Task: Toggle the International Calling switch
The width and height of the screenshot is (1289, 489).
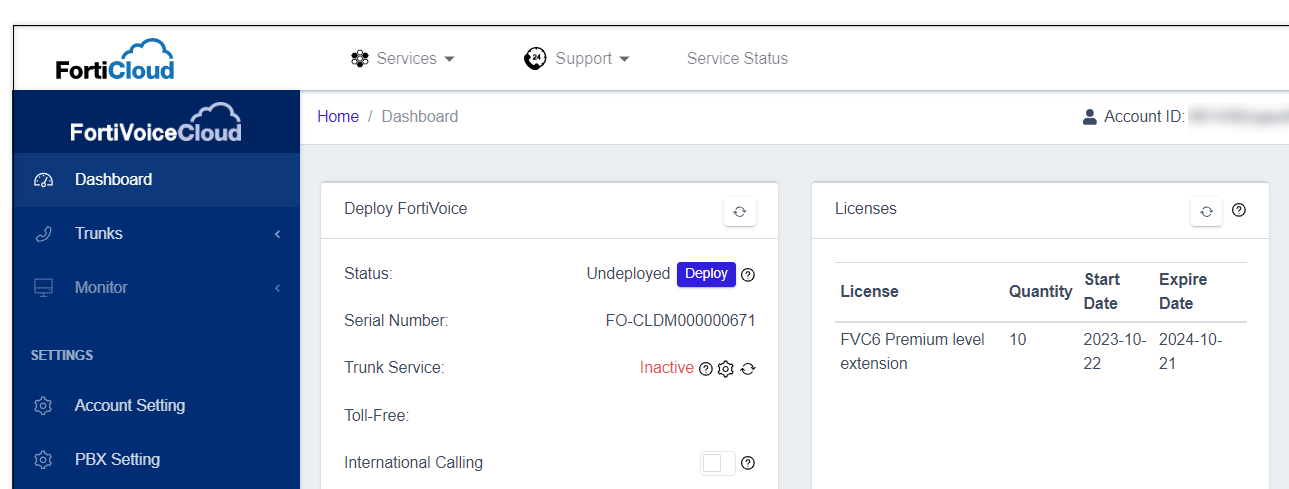Action: tap(717, 463)
